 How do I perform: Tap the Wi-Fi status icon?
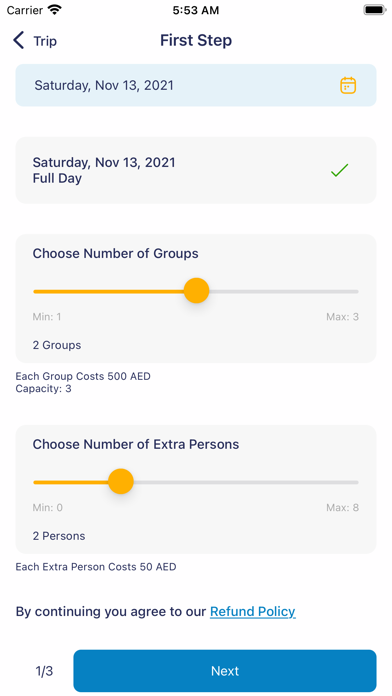[55, 10]
